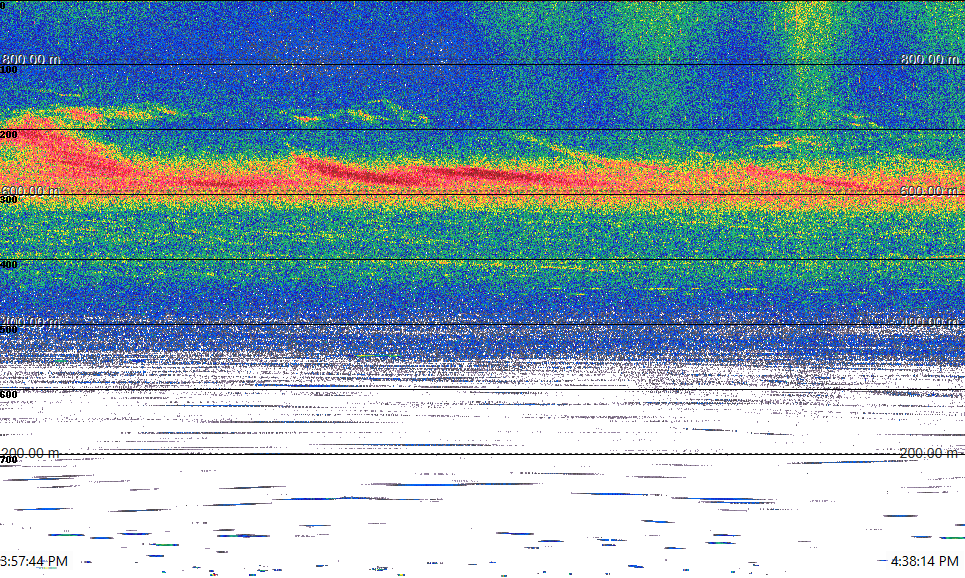Image resolution: width=965 pixels, height=578 pixels.
Task: Click the right 200.00 m altitude label
Action: pyautogui.click(x=930, y=453)
